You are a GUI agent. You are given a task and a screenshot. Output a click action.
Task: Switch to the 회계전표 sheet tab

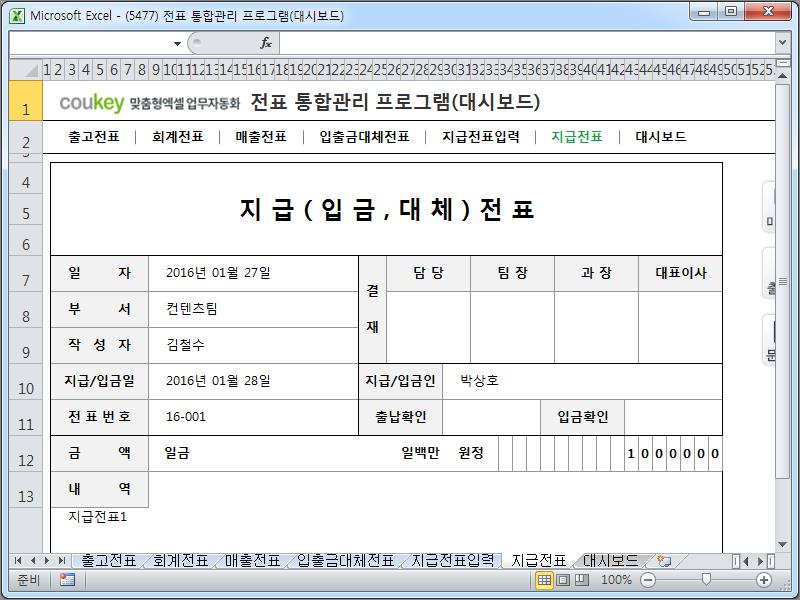click(181, 561)
